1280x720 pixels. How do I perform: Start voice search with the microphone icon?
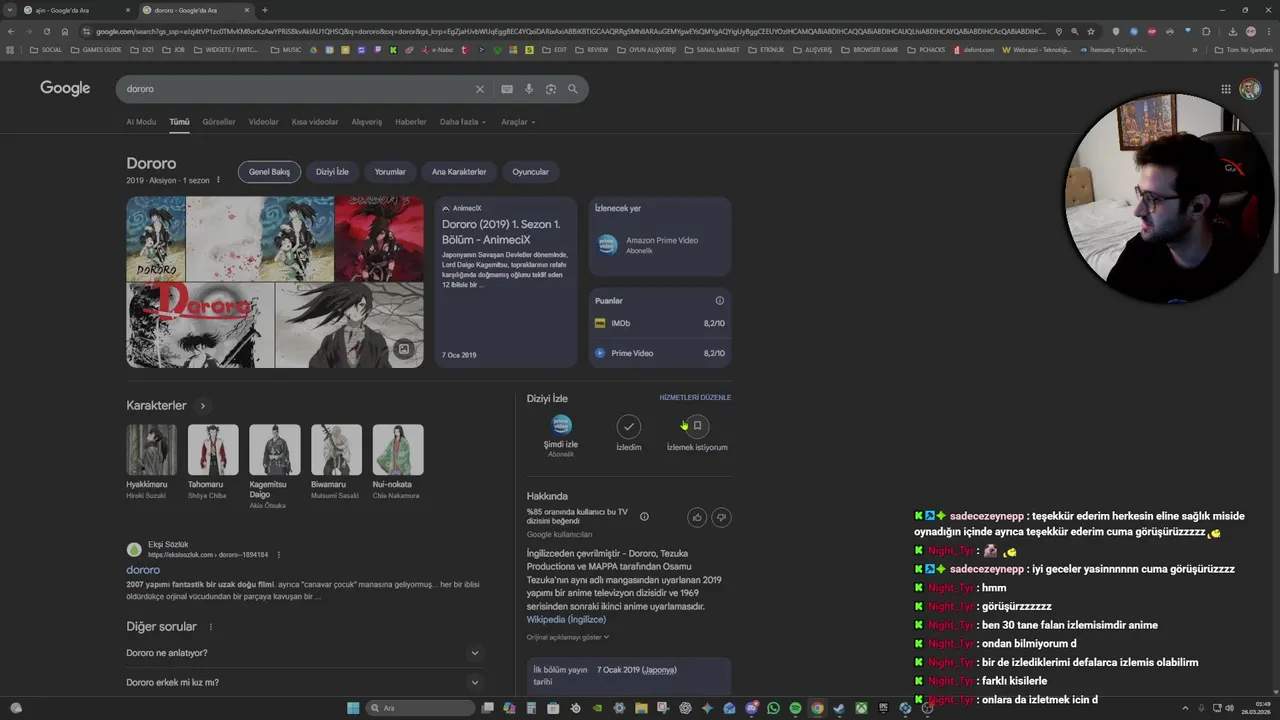[x=529, y=89]
